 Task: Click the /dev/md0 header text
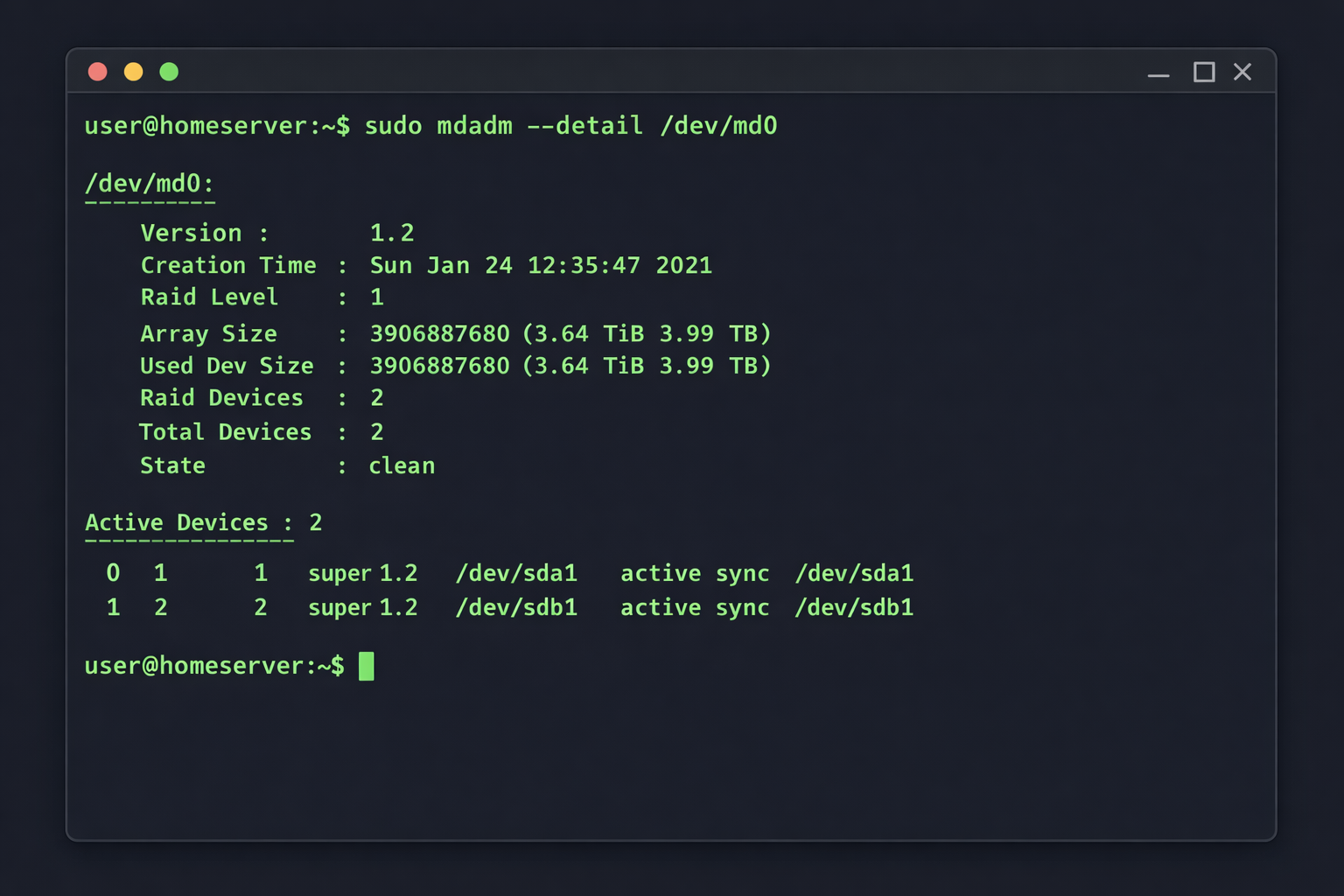(x=149, y=184)
